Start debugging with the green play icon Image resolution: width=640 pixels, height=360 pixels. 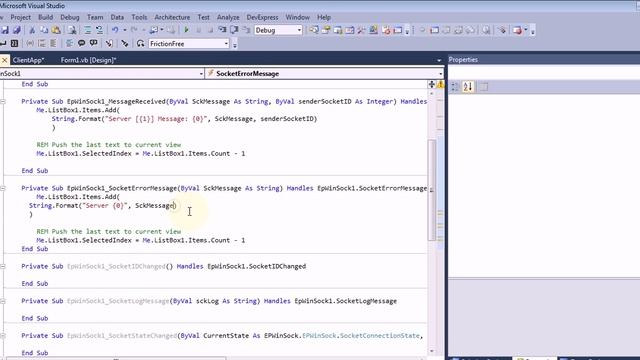[187, 30]
